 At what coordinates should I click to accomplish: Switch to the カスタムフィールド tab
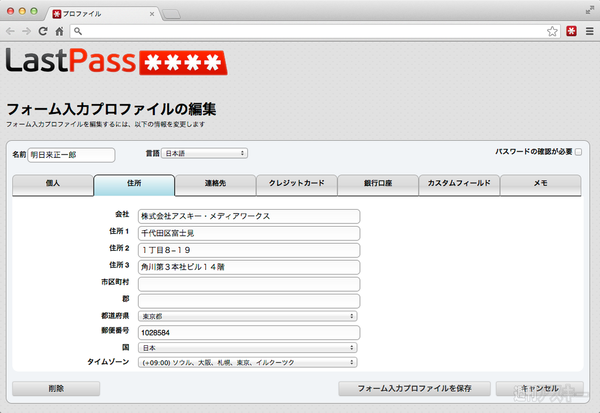click(459, 185)
